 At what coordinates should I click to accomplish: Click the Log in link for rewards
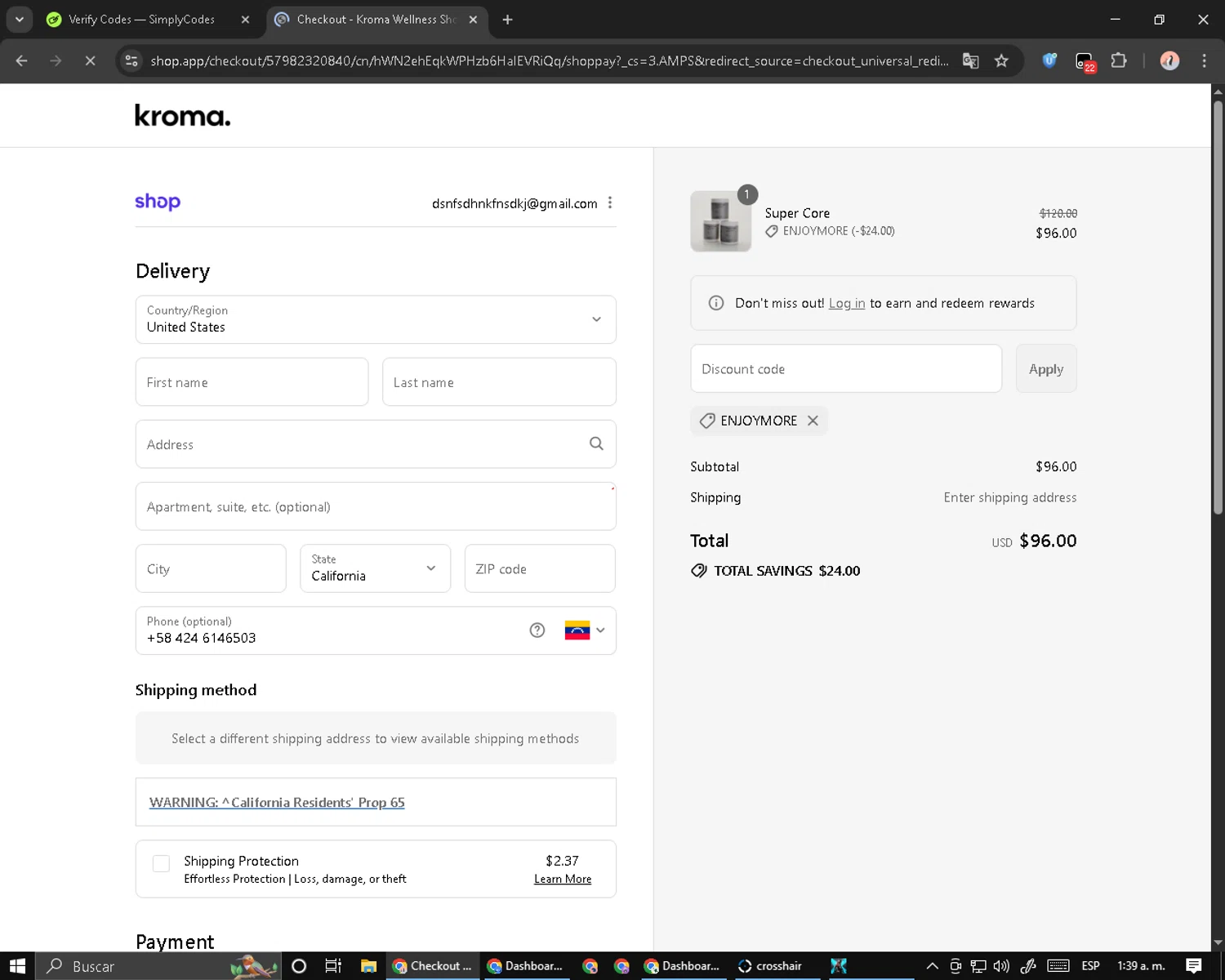[x=847, y=303]
